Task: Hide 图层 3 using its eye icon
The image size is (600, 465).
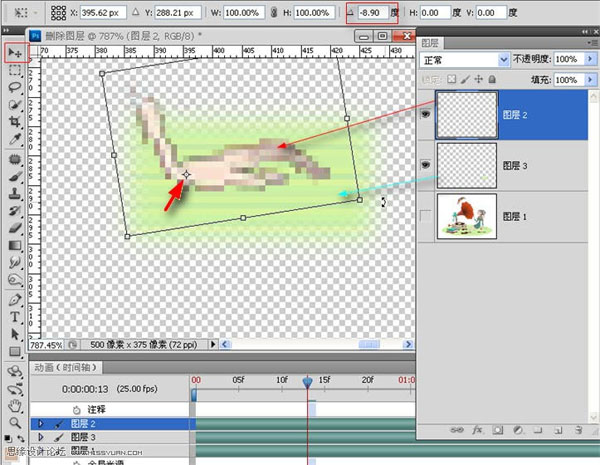Action: (428, 164)
